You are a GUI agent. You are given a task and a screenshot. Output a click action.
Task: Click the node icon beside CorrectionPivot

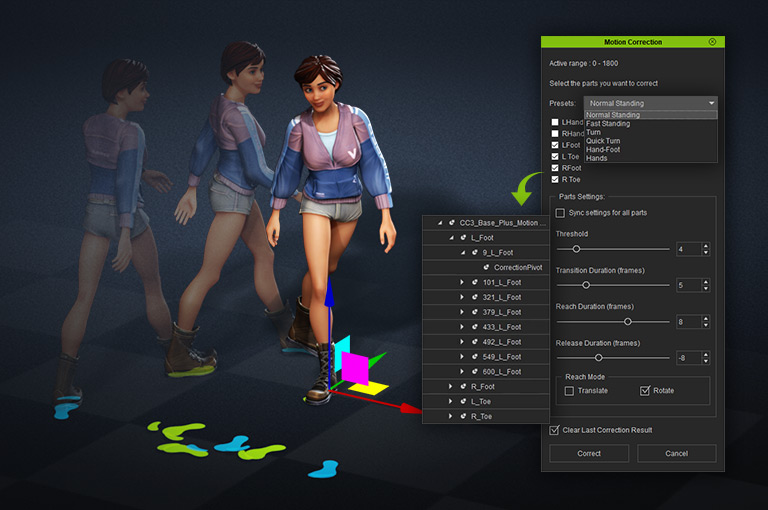click(x=487, y=267)
